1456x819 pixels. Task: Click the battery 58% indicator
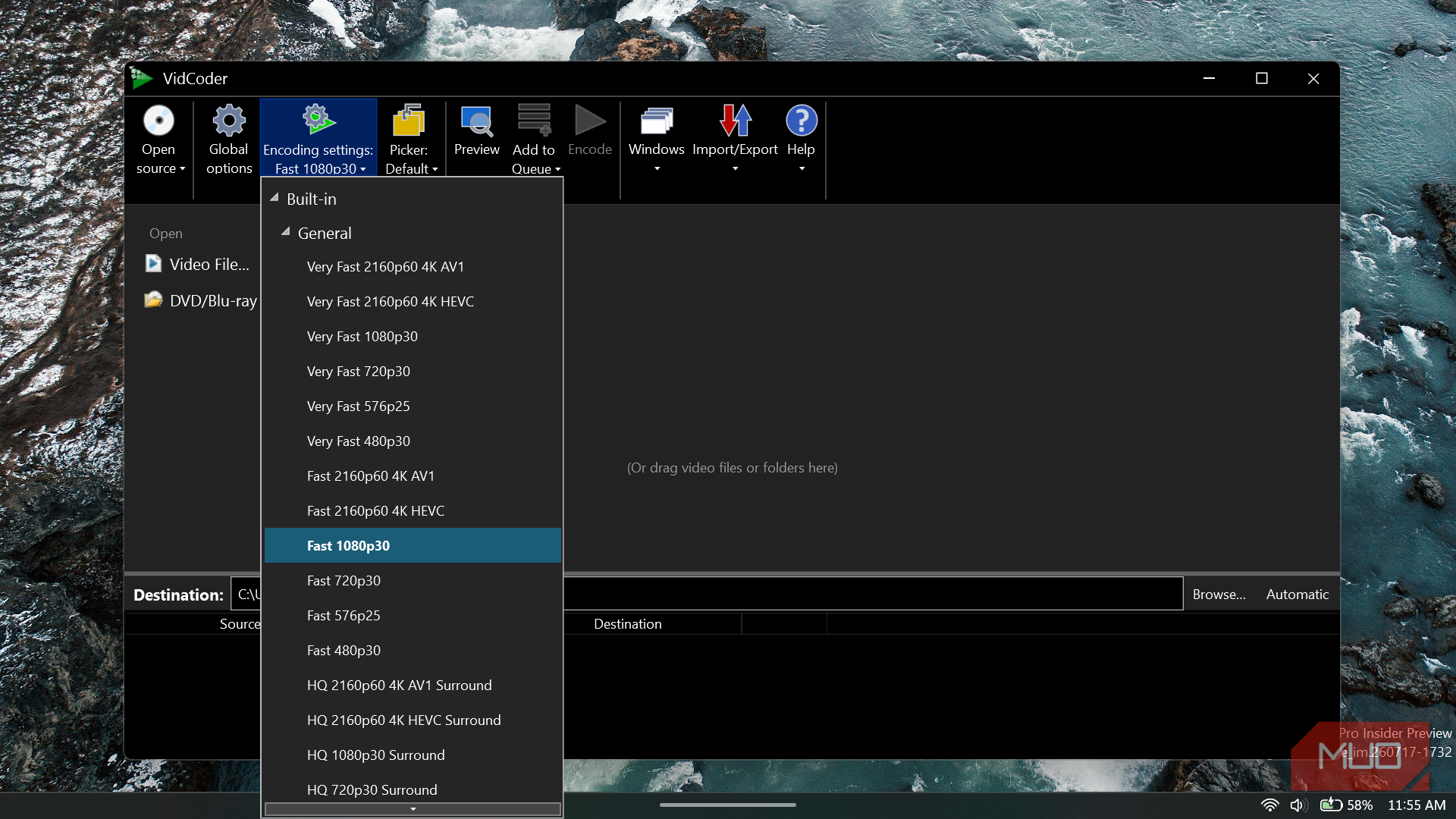click(1346, 805)
